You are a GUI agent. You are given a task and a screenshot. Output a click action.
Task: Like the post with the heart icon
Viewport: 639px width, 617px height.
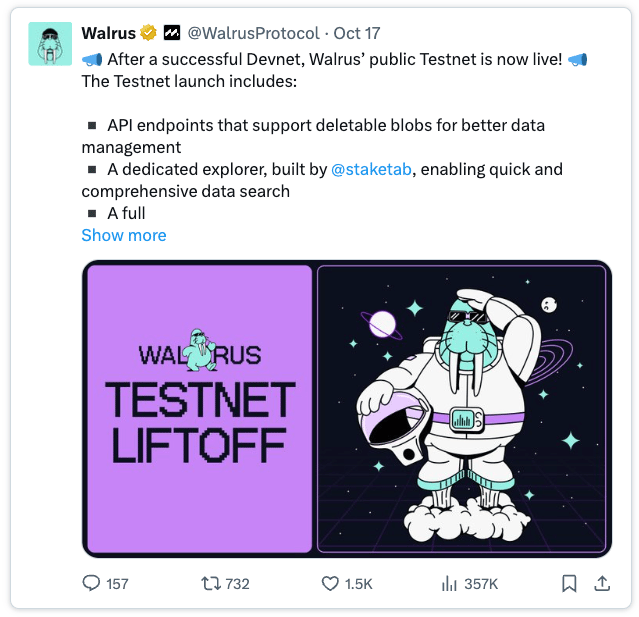pyautogui.click(x=330, y=583)
